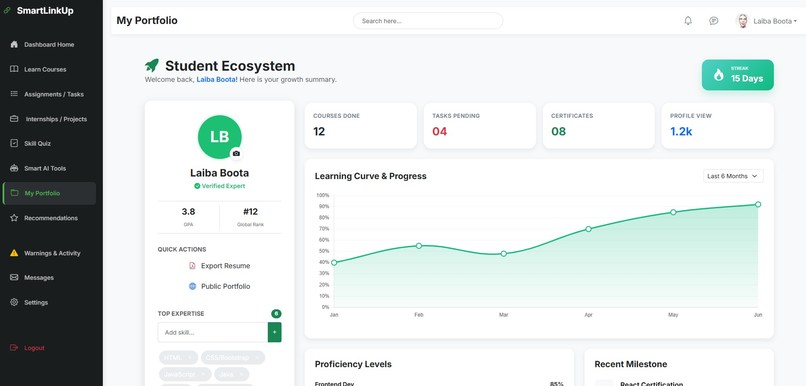Click the Internships / Projects briefcase icon

14,119
